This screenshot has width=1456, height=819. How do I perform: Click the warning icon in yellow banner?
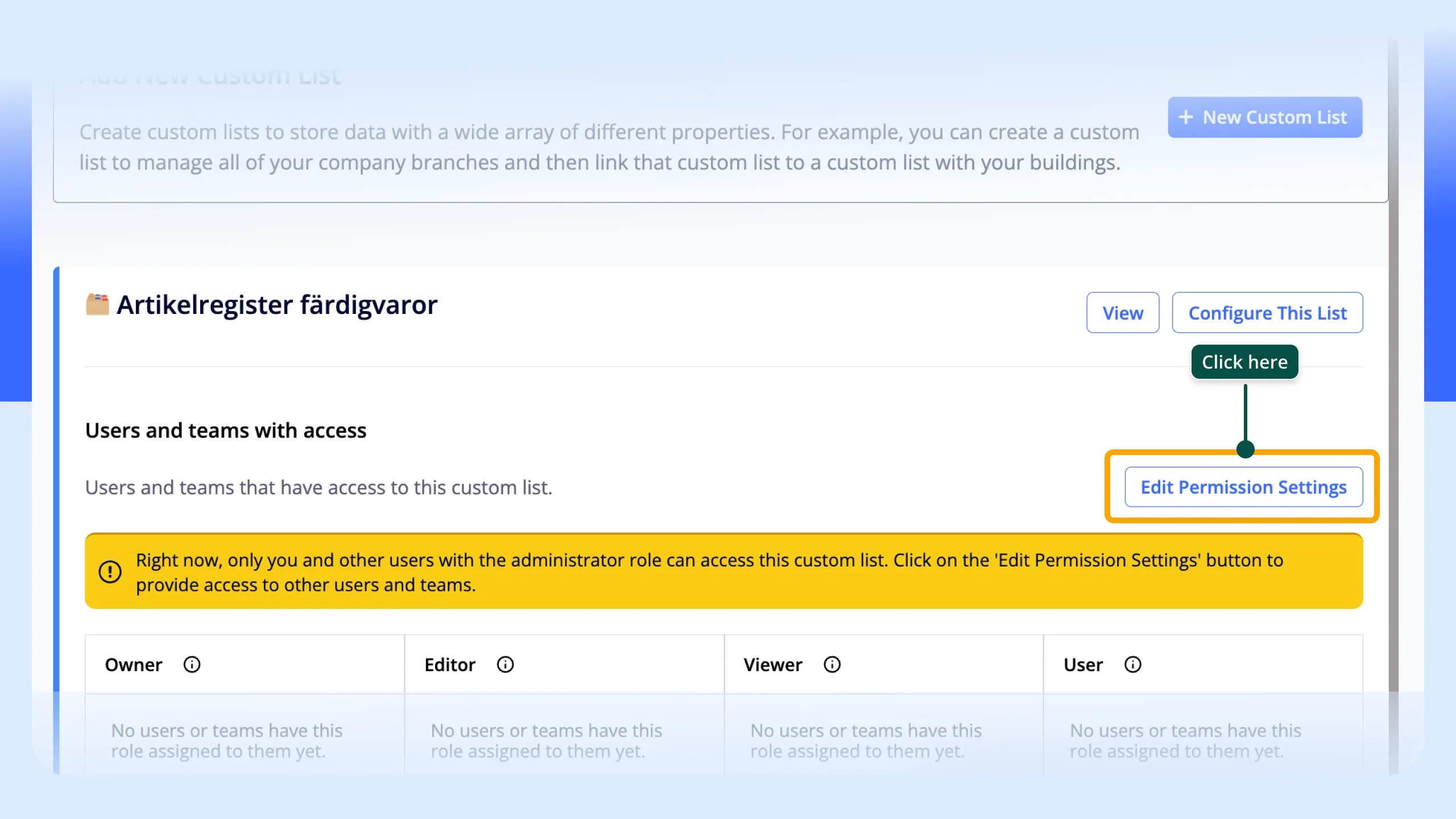[x=110, y=572]
